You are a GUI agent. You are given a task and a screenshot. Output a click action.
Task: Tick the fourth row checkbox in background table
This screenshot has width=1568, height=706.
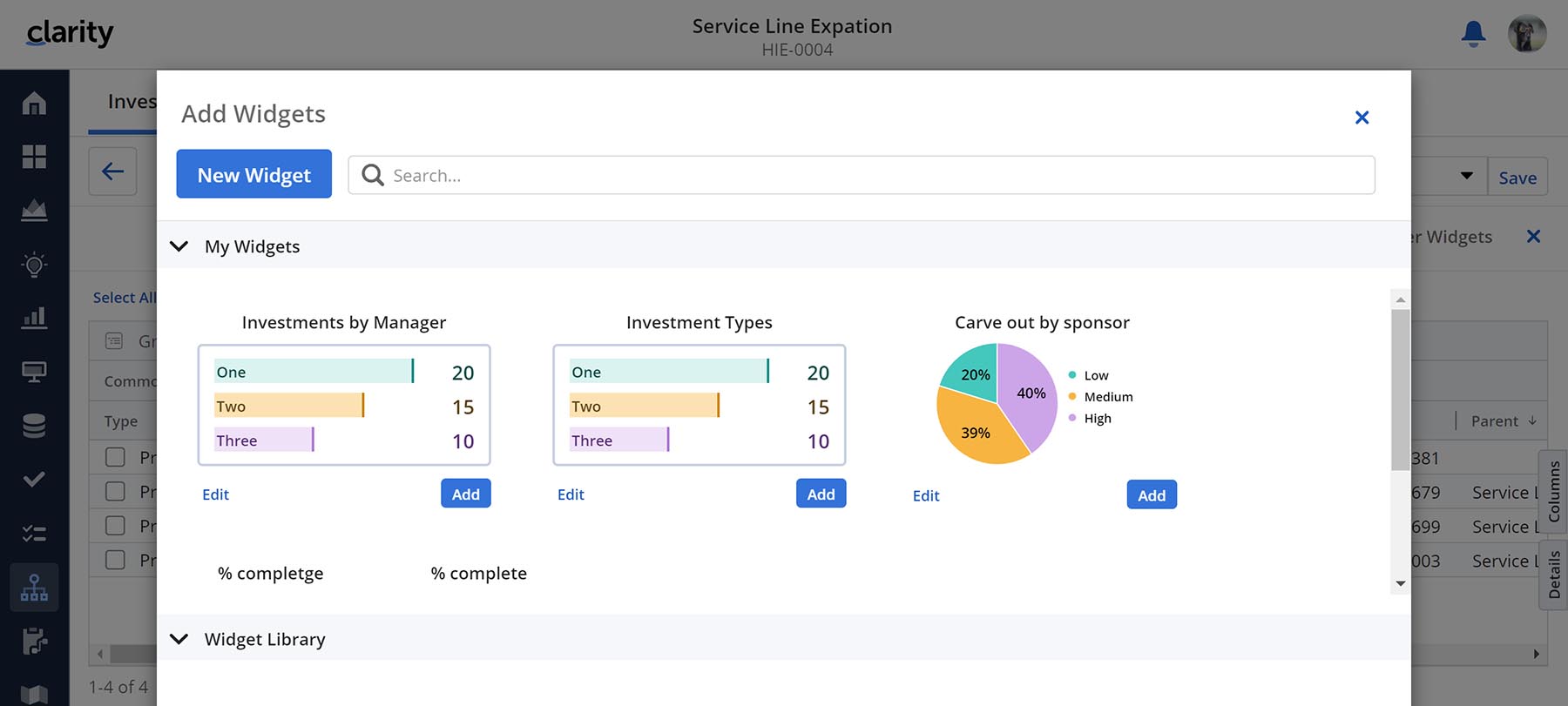pyautogui.click(x=115, y=560)
